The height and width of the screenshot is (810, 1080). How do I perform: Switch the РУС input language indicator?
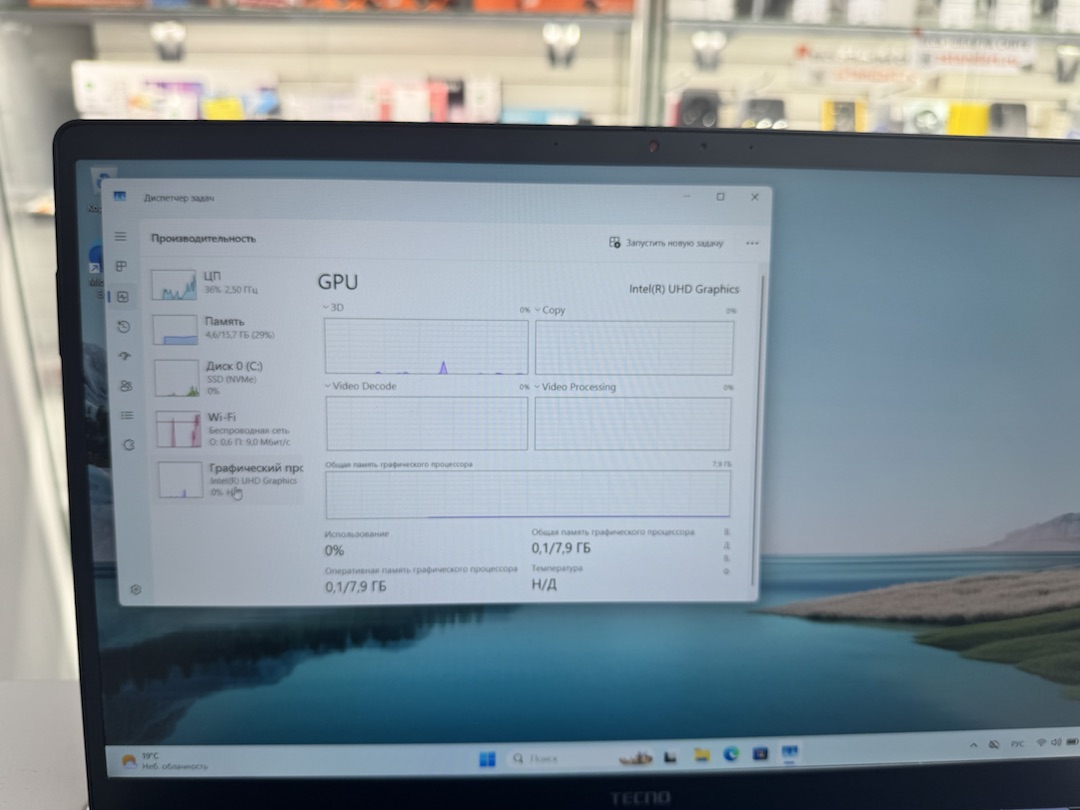click(1017, 744)
